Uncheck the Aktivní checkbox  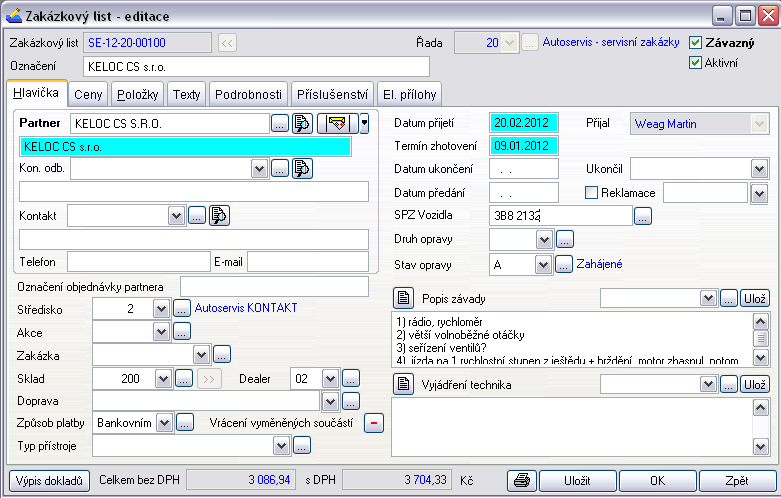696,63
